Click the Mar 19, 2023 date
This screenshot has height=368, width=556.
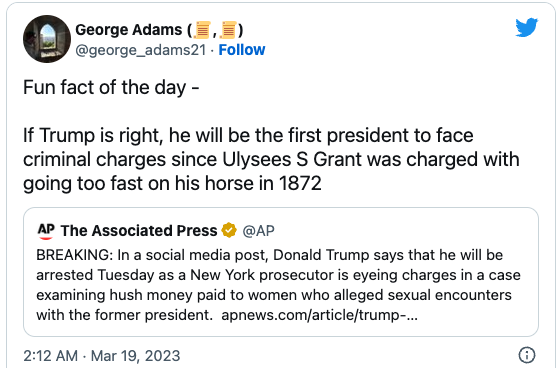click(x=135, y=356)
